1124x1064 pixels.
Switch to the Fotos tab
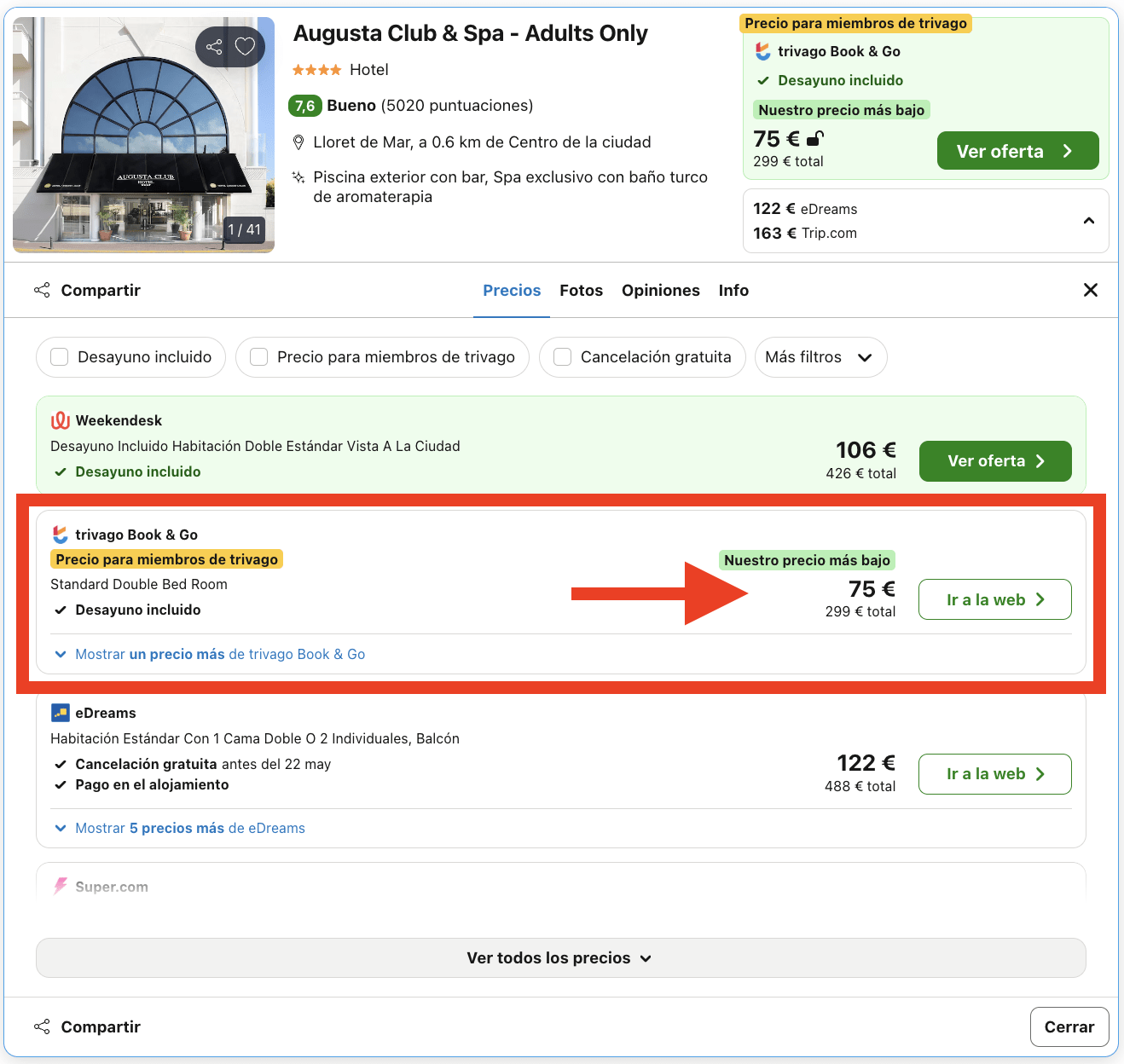[581, 291]
